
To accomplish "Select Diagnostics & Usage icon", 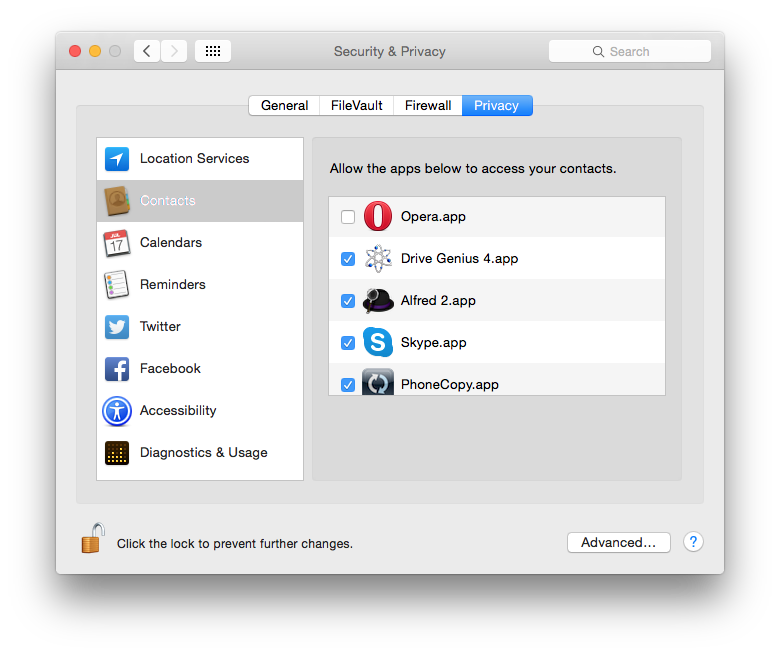I will pyautogui.click(x=117, y=453).
